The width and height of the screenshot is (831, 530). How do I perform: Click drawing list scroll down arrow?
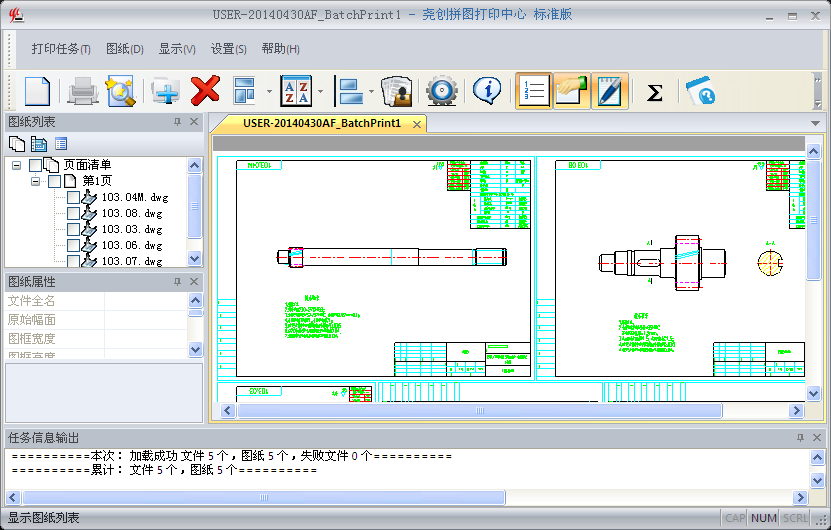pyautogui.click(x=195, y=259)
